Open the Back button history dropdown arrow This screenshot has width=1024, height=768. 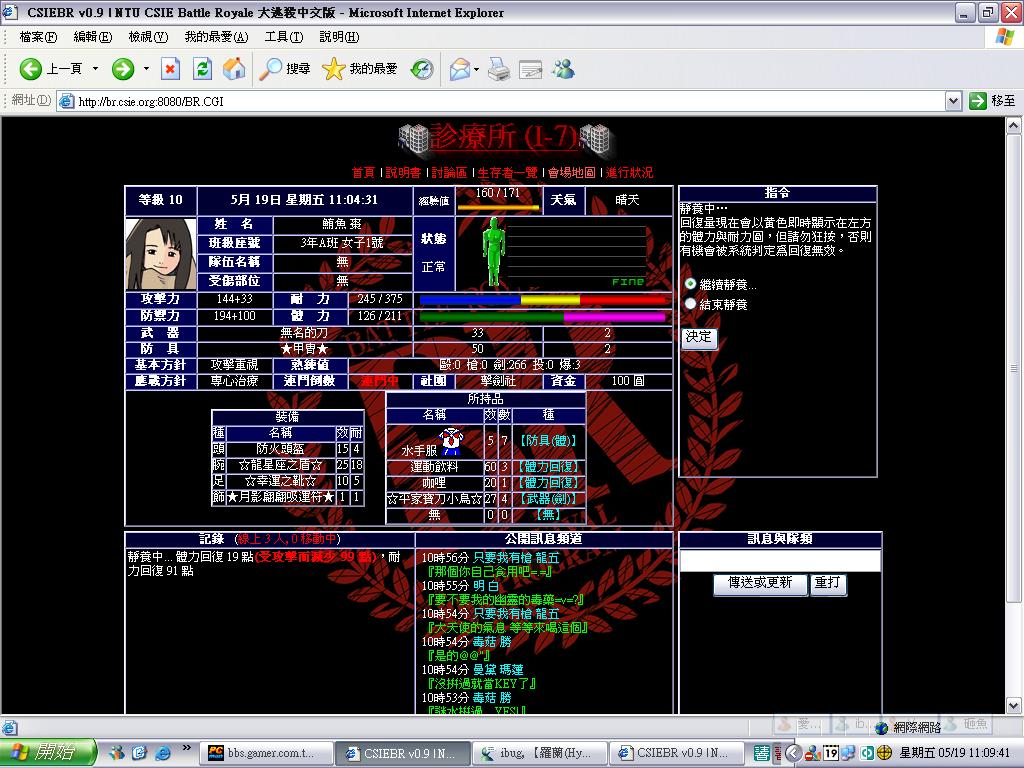pyautogui.click(x=95, y=69)
